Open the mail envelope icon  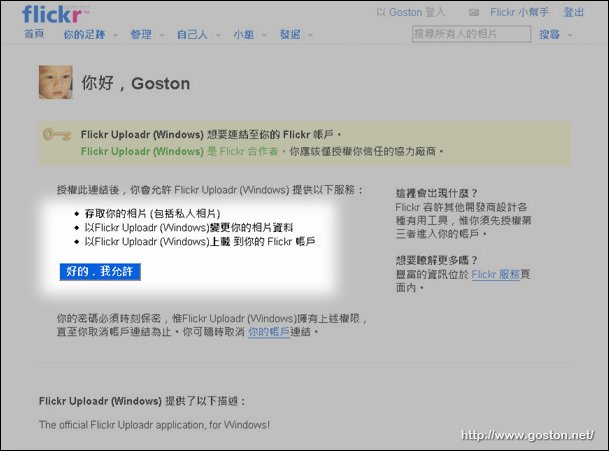[x=473, y=12]
